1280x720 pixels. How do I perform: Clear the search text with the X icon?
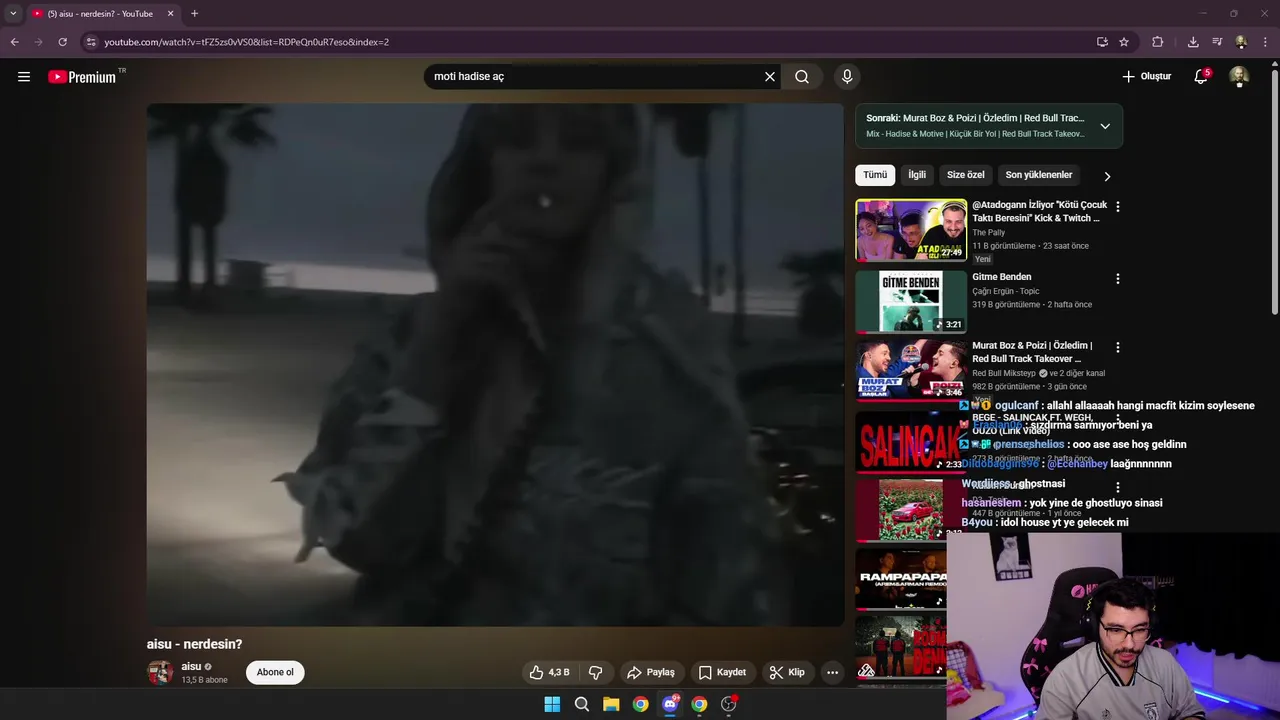pyautogui.click(x=770, y=77)
